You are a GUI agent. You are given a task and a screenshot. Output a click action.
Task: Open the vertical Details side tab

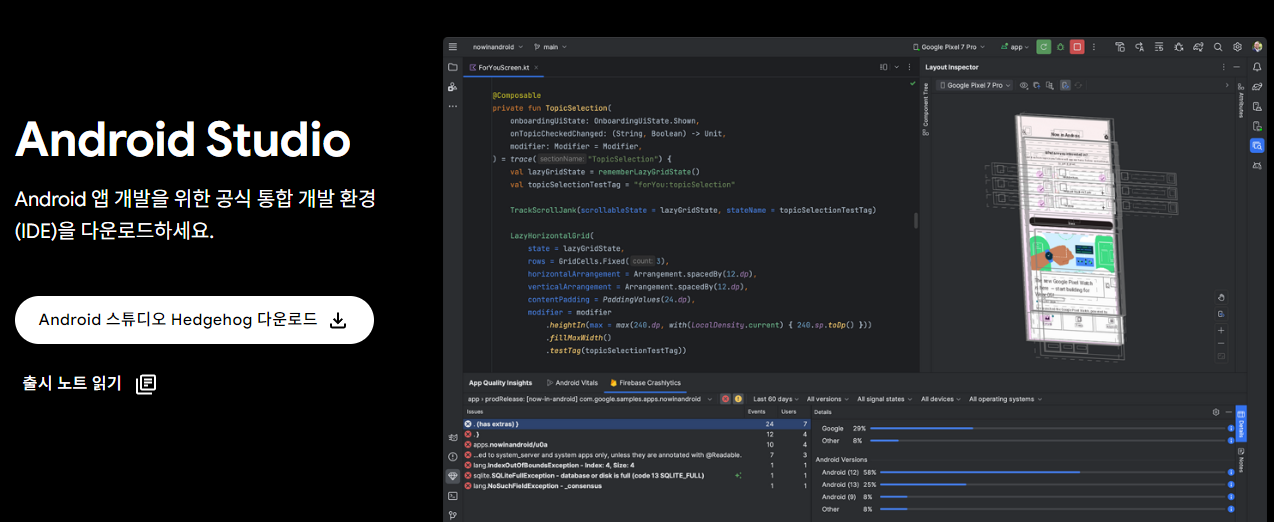1241,423
